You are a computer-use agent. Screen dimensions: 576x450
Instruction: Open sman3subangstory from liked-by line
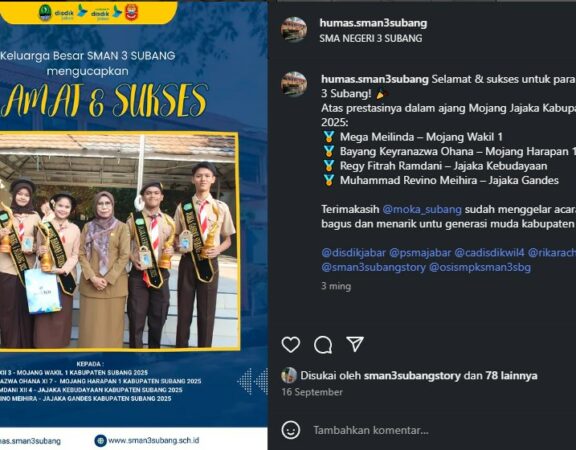coord(412,375)
